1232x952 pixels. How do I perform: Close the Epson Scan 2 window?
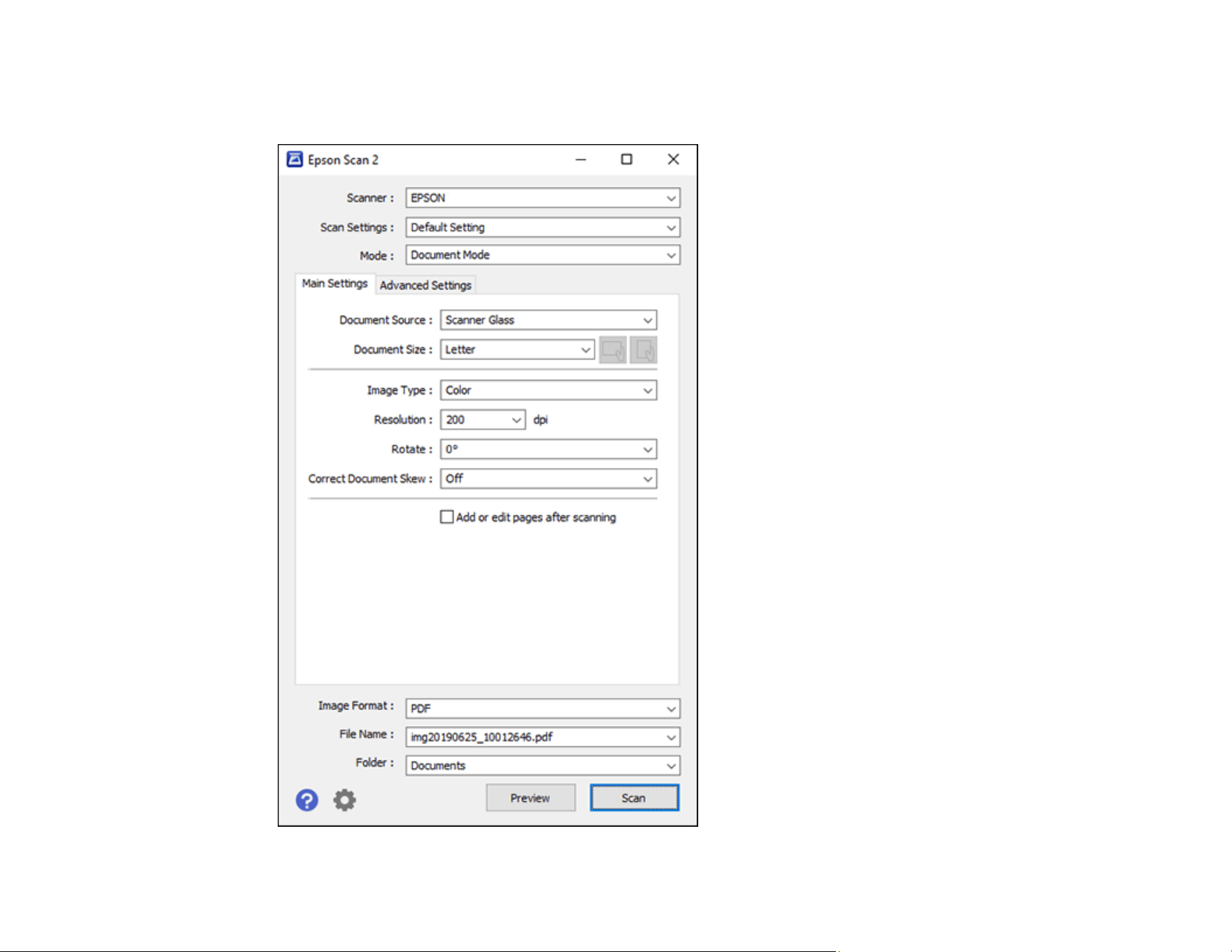pyautogui.click(x=673, y=159)
